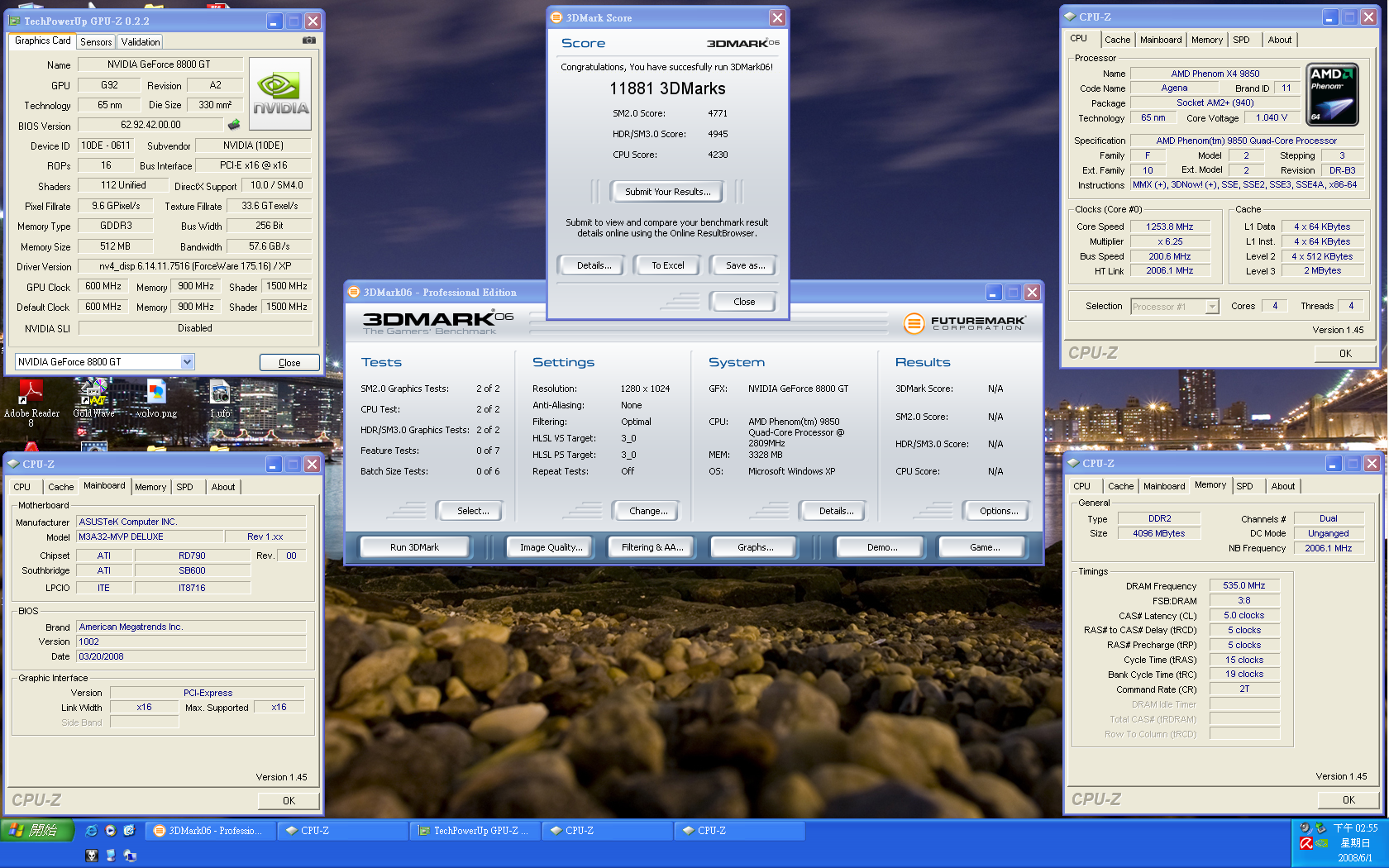Viewport: 1389px width, 868px height.
Task: Click Change button under Settings
Action: point(648,511)
